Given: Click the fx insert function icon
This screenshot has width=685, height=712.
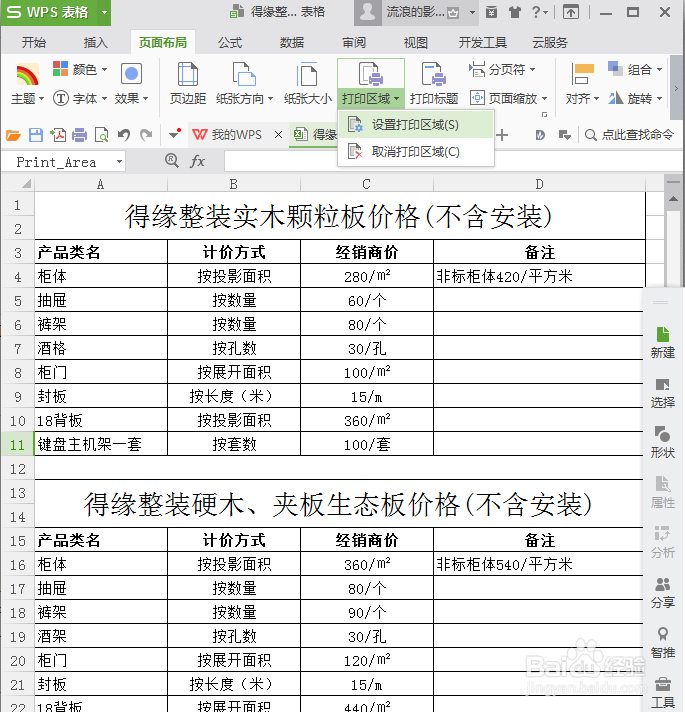Looking at the screenshot, I should pos(197,161).
